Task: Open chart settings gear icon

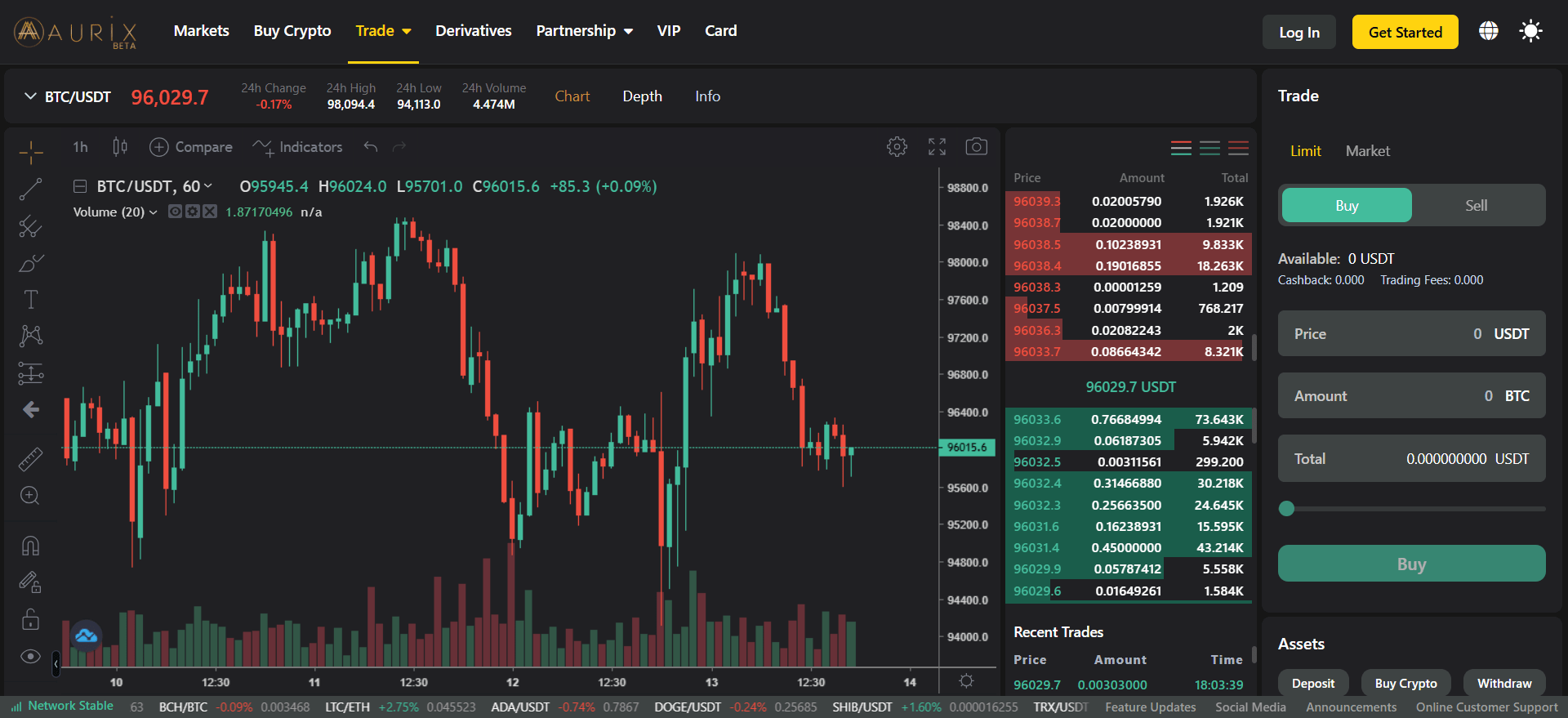Action: click(897, 147)
